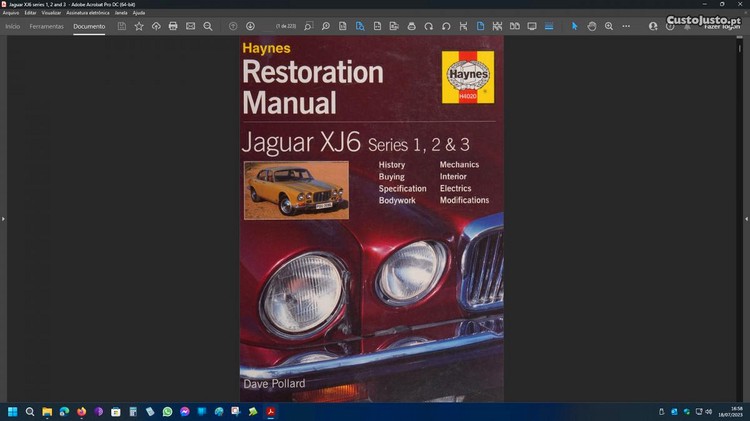Viewport: 750px width, 421px height.
Task: Click the Jaguar thumbnail photo on cover
Action: [296, 189]
